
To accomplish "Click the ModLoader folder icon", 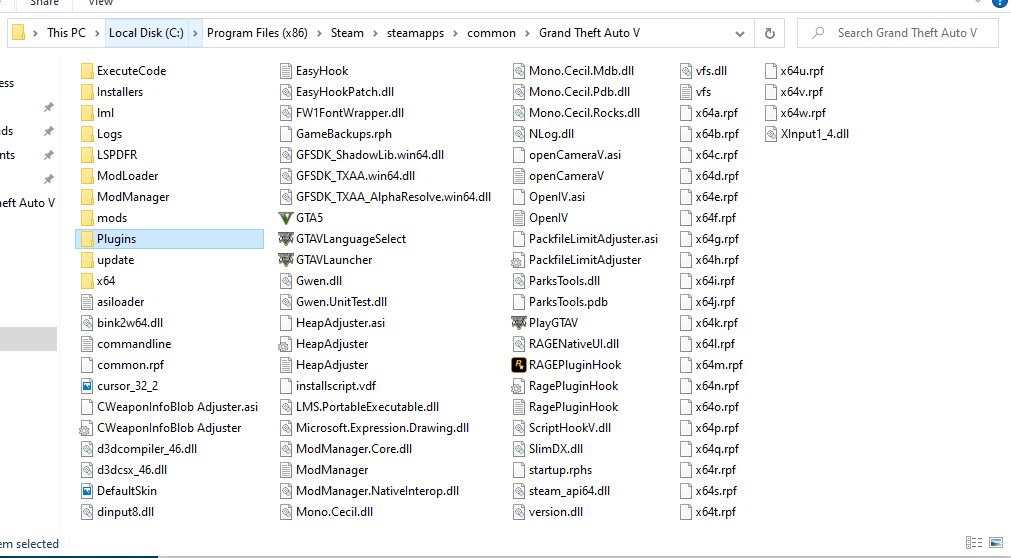I will point(87,176).
